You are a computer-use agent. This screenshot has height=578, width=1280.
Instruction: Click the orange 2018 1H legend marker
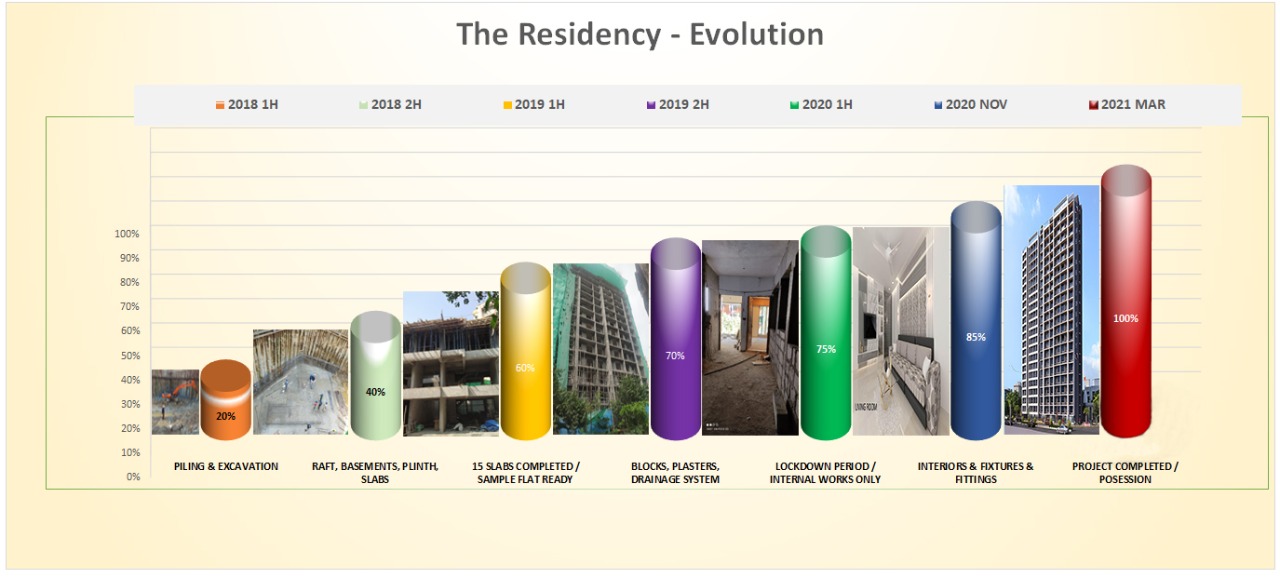(x=220, y=105)
